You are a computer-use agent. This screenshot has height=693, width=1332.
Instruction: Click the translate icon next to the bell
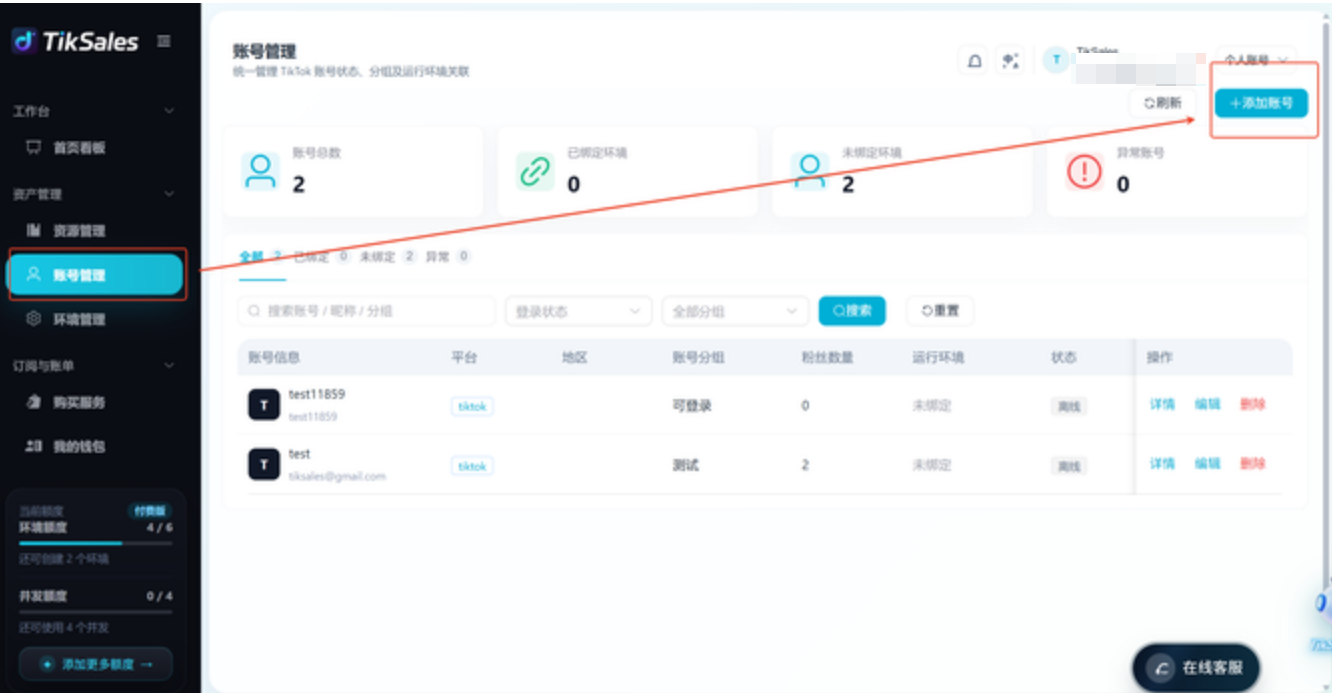point(1011,61)
